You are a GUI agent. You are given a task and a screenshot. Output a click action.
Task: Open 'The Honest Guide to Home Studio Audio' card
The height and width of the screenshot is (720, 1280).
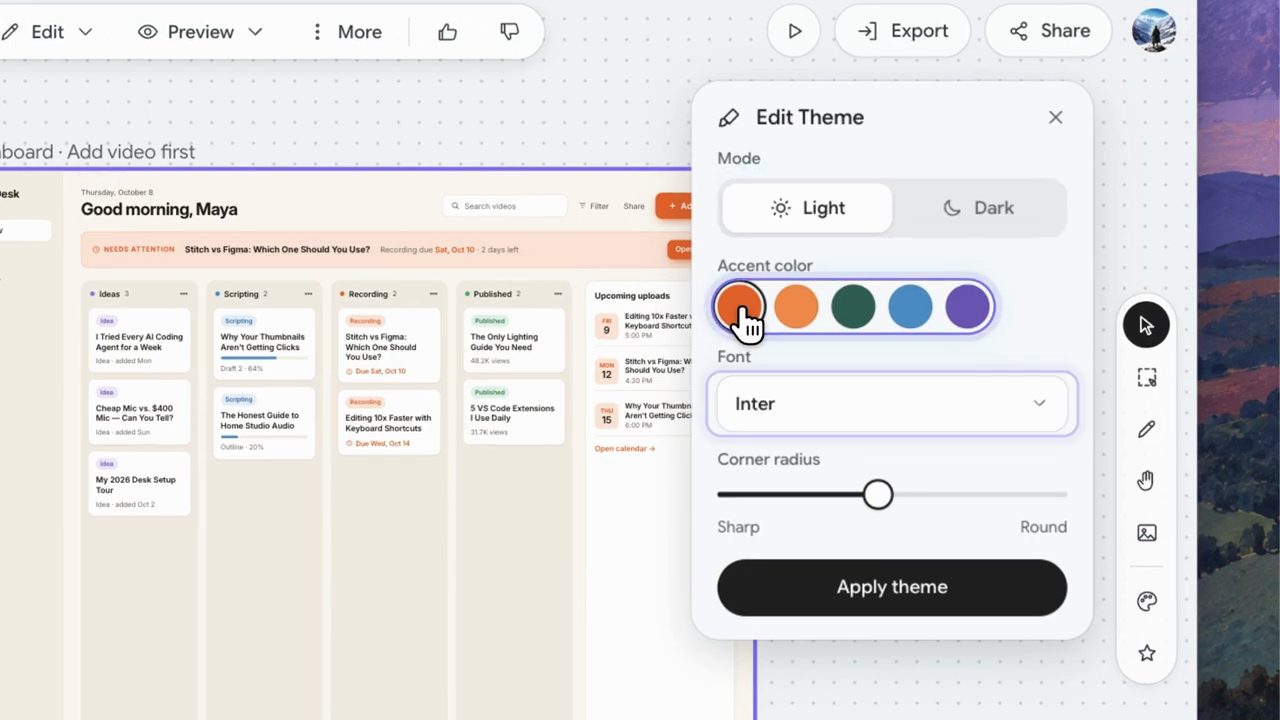point(264,423)
